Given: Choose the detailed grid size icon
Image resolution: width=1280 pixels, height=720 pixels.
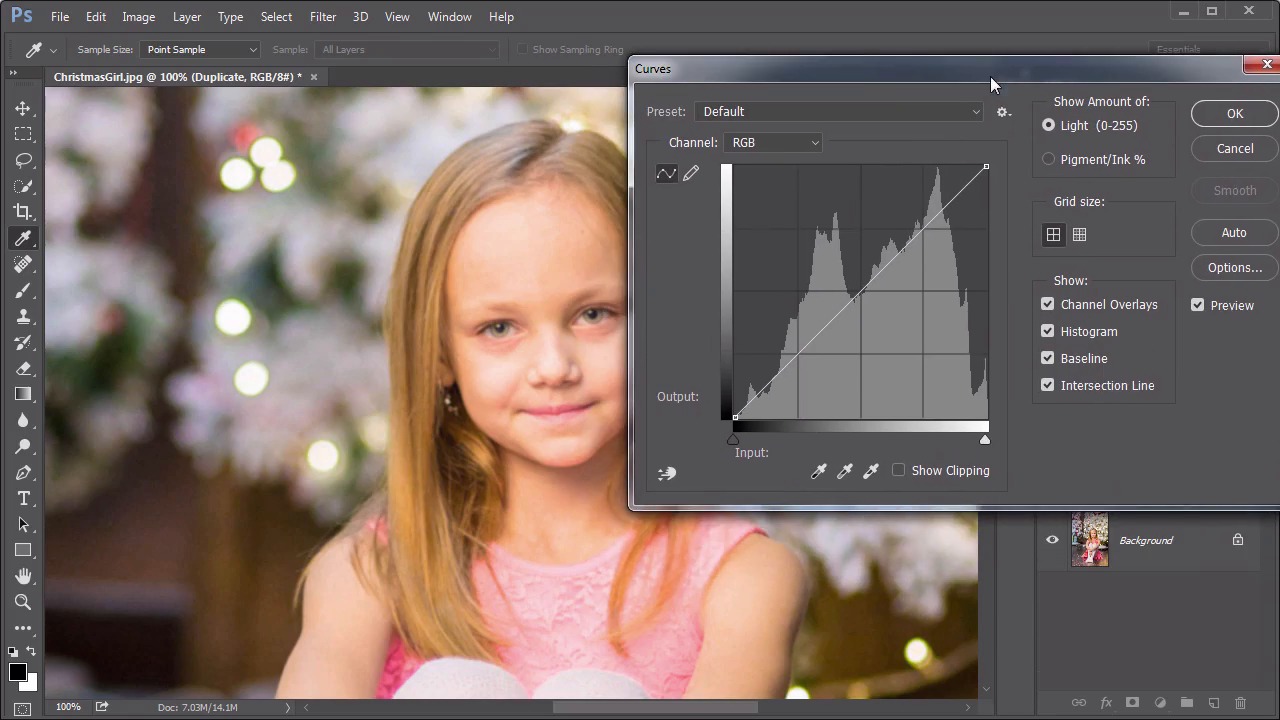Looking at the screenshot, I should (x=1079, y=235).
